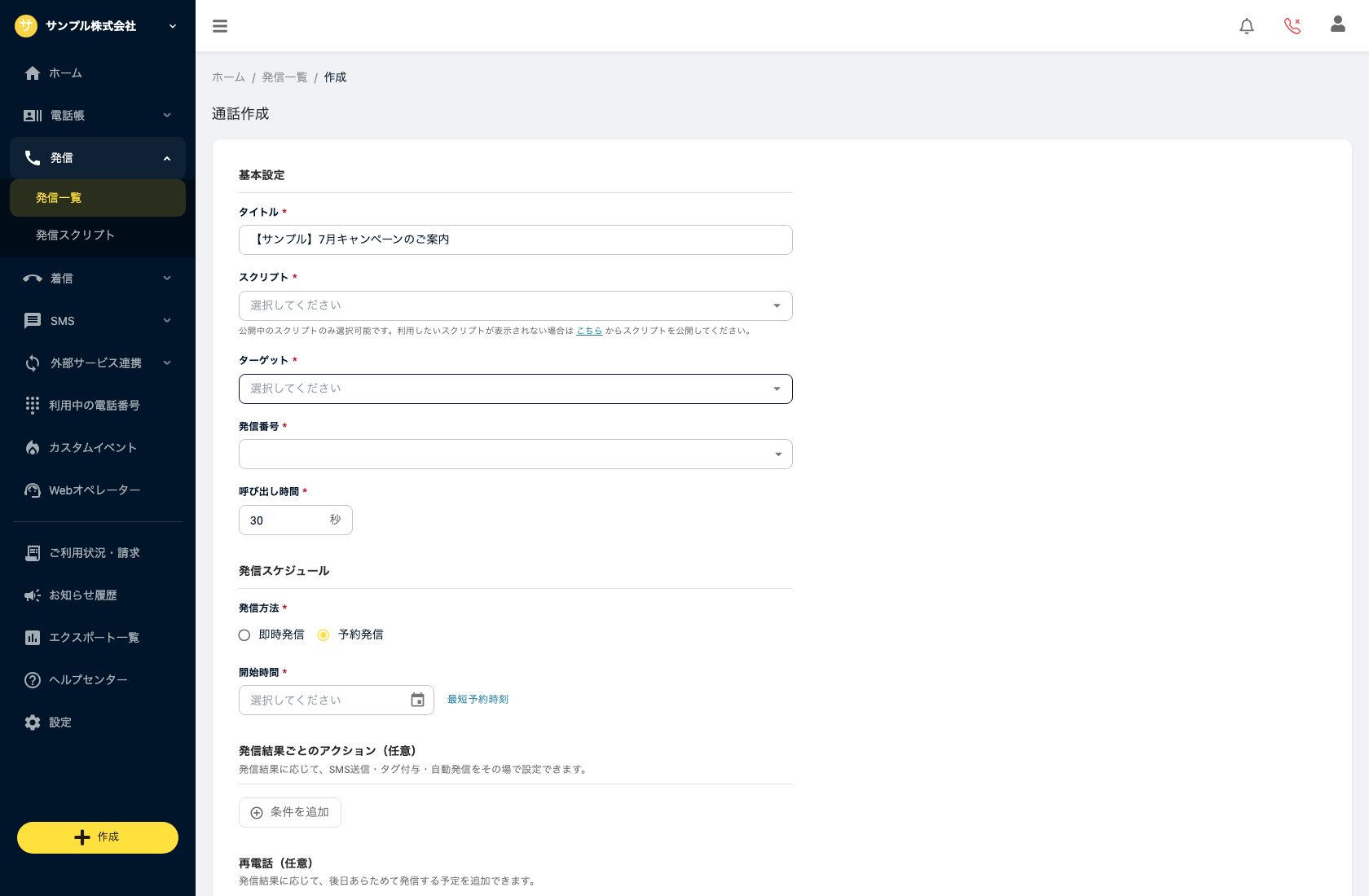
Task: Click the お知らせ履歴 megaphone icon
Action: click(33, 595)
